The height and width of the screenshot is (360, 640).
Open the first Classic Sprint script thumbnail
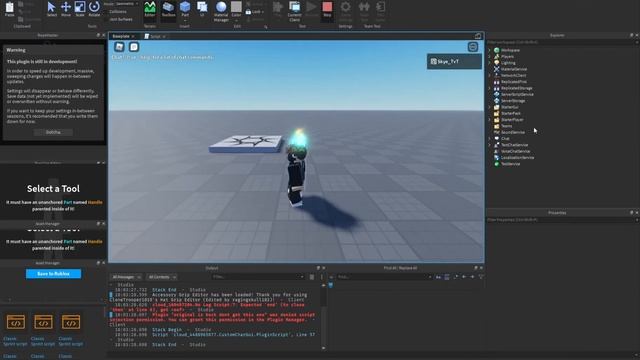click(16, 322)
